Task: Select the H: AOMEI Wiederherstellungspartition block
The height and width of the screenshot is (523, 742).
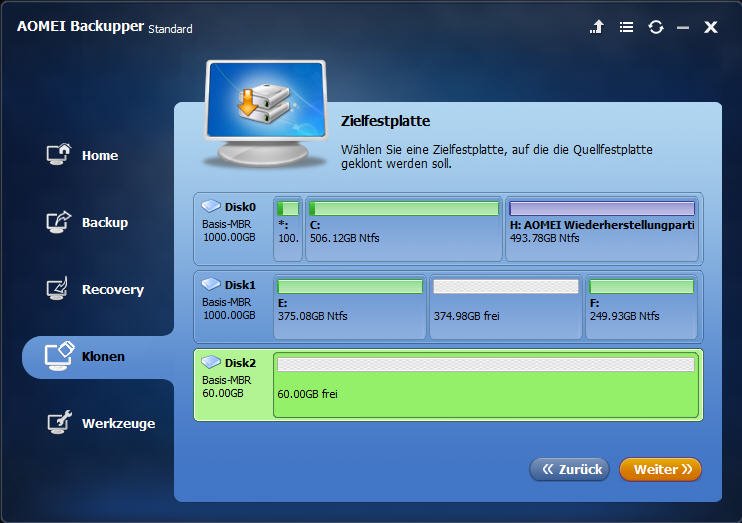Action: 602,229
